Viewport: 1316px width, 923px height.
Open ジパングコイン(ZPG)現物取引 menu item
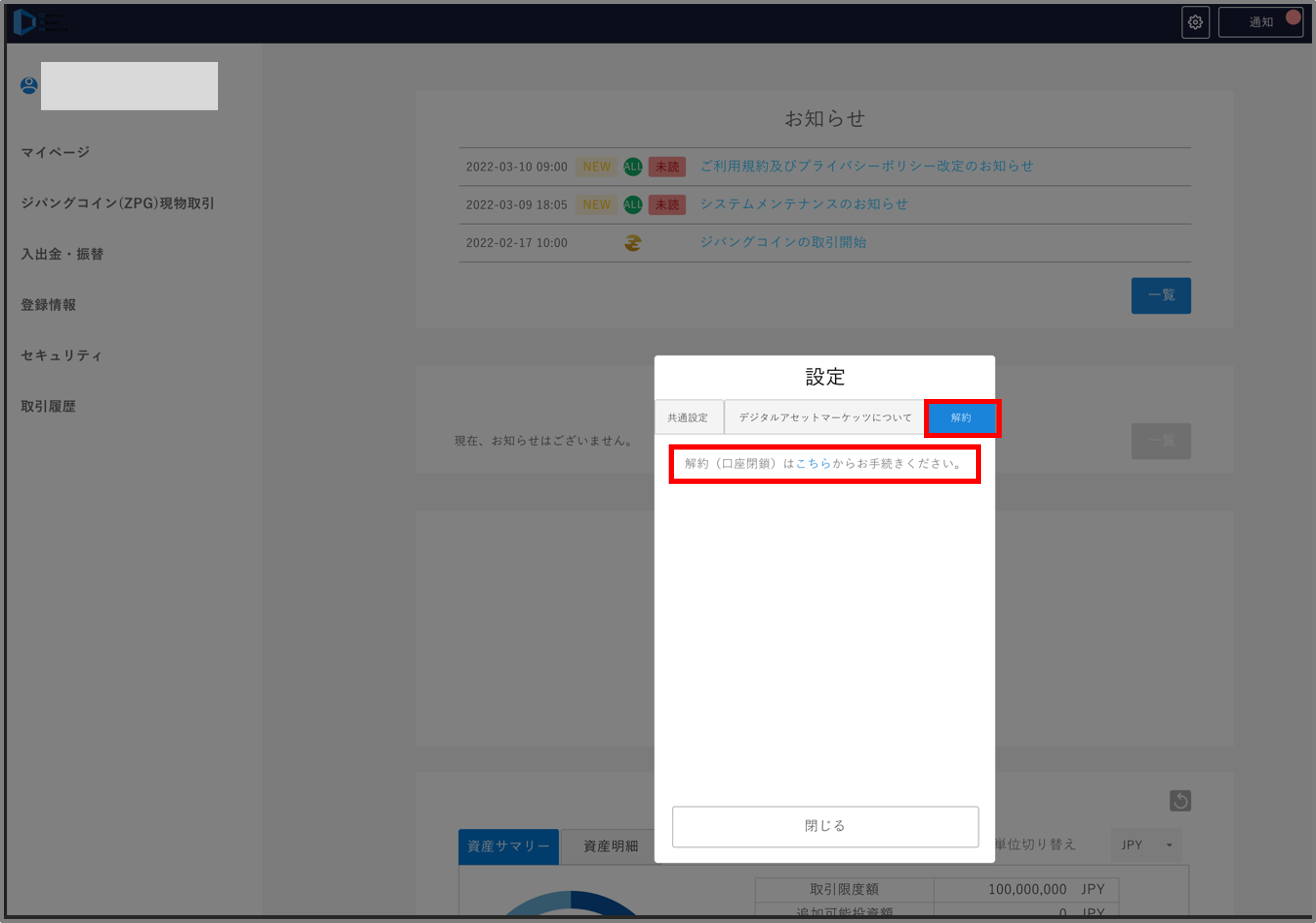coord(117,203)
